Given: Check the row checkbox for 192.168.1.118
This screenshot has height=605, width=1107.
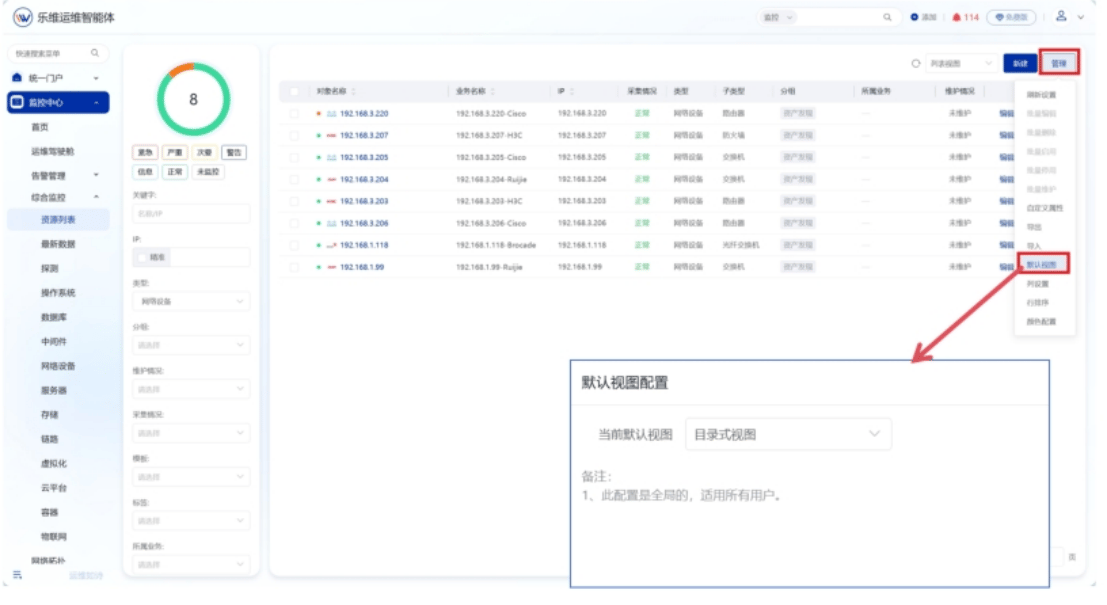Looking at the screenshot, I should (x=294, y=246).
